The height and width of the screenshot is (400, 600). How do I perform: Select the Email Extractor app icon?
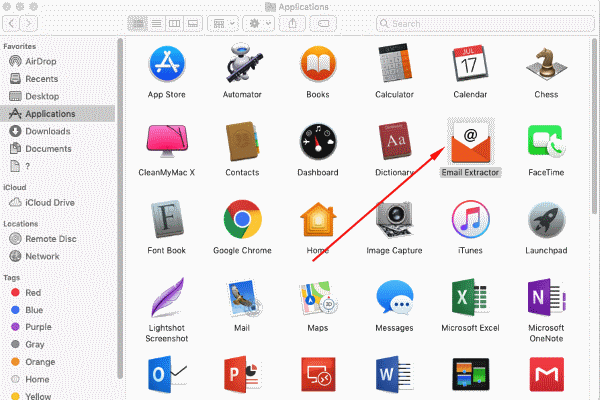click(x=470, y=141)
